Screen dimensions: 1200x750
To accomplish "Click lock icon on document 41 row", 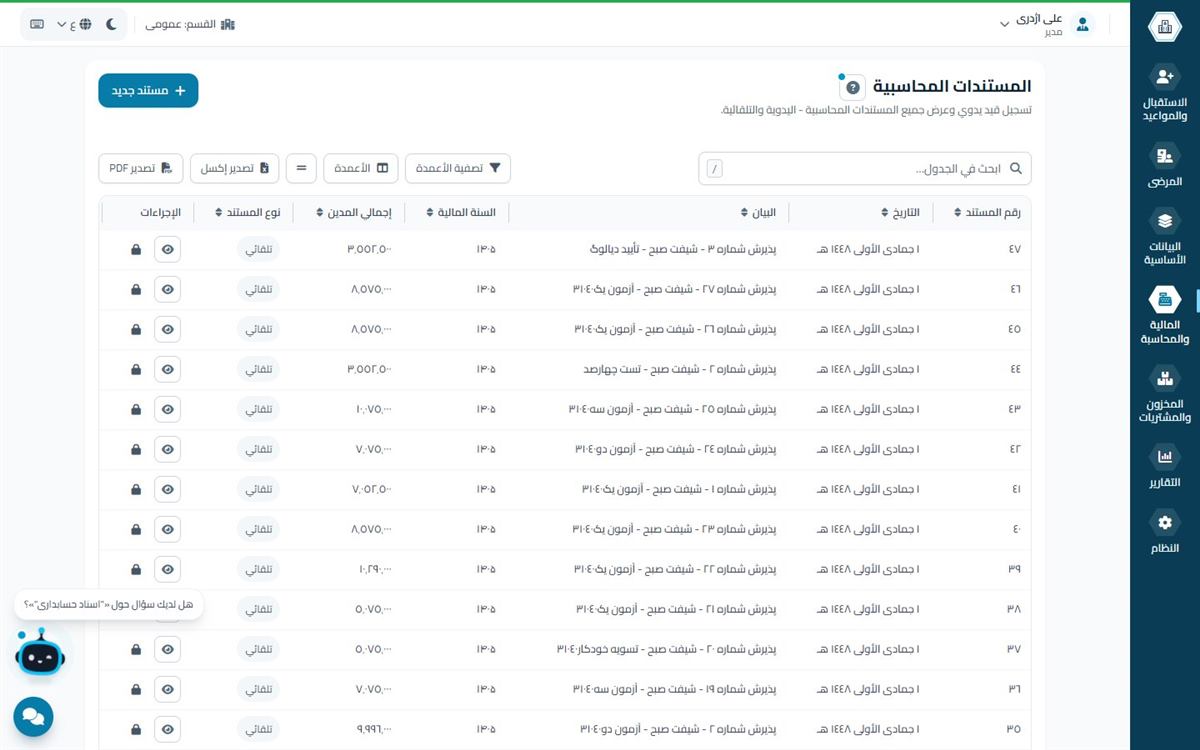I will click(136, 489).
